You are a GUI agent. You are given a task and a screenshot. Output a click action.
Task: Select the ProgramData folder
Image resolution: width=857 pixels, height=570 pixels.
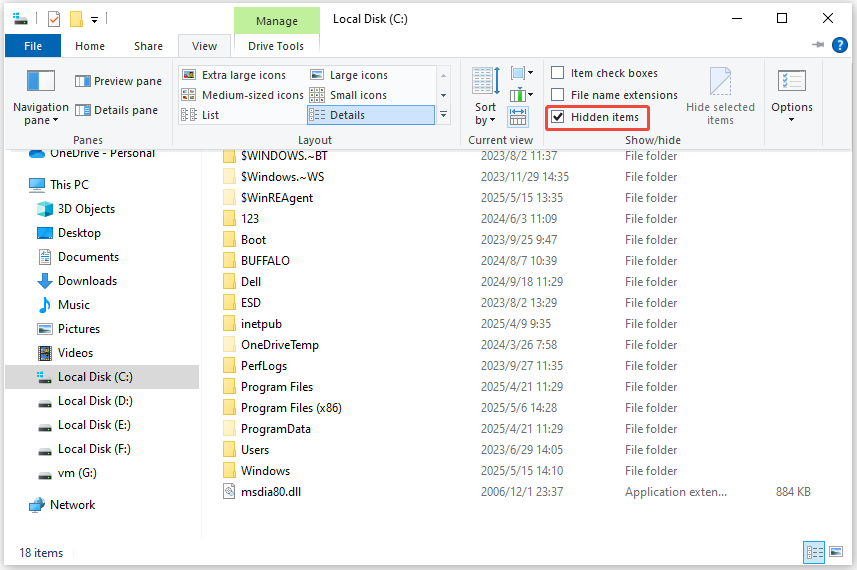267,429
